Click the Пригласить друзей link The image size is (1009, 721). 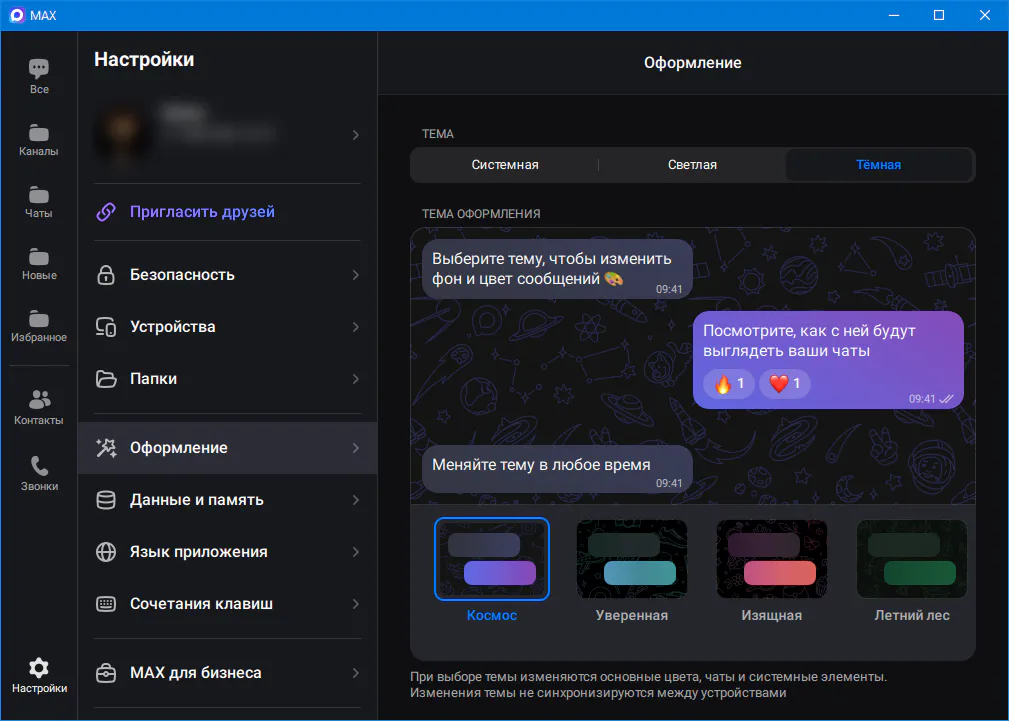tap(202, 212)
